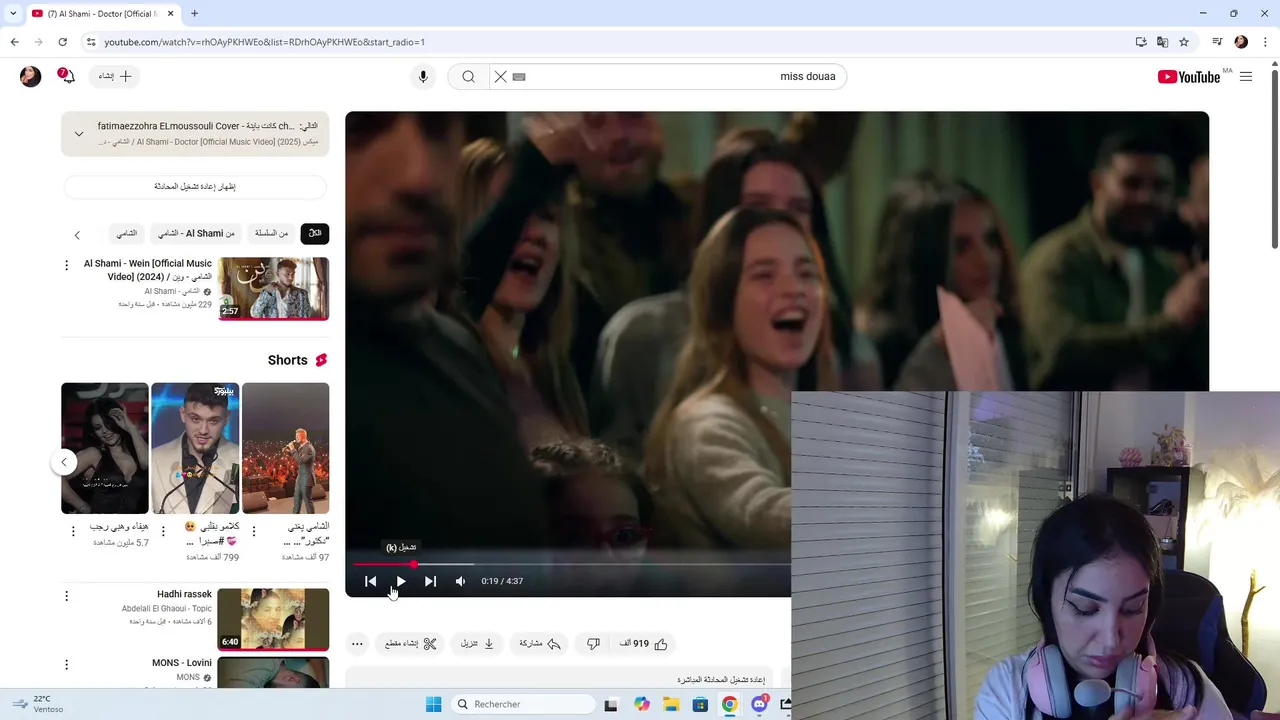1280x720 pixels.
Task: Open Al Shami - Wein video thumbnail
Action: 274,289
